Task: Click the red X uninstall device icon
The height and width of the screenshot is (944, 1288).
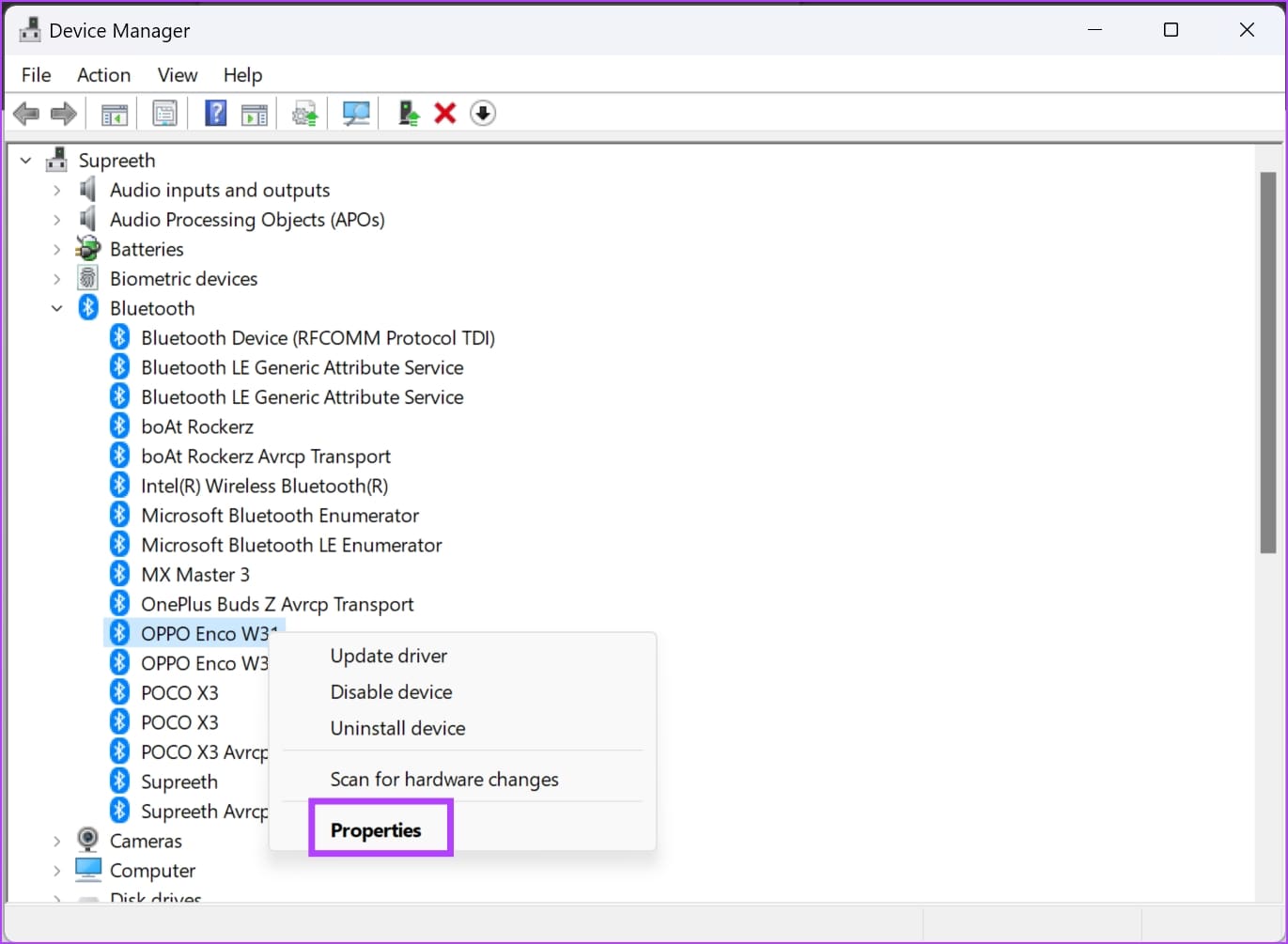Action: tap(445, 114)
